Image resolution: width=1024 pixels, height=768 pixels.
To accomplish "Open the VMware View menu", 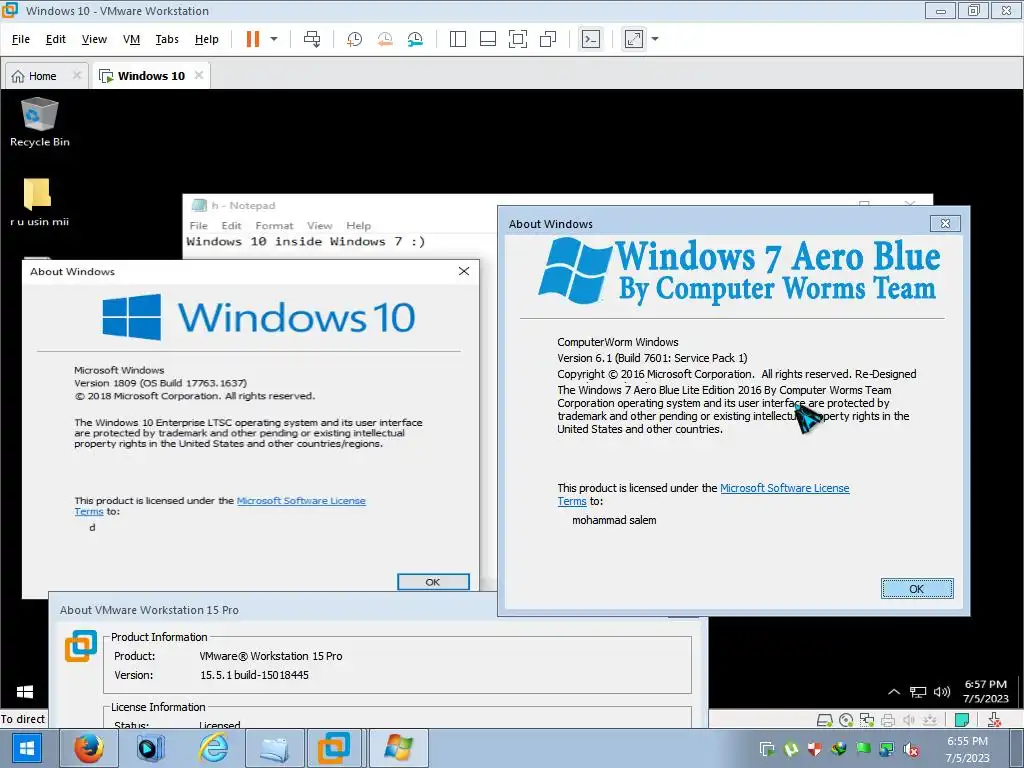I will pyautogui.click(x=94, y=39).
